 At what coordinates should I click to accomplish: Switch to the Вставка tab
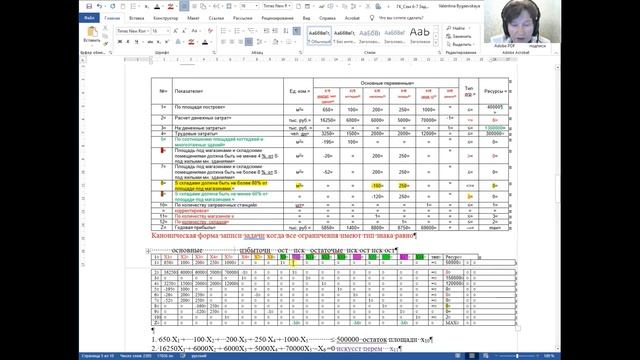(136, 18)
